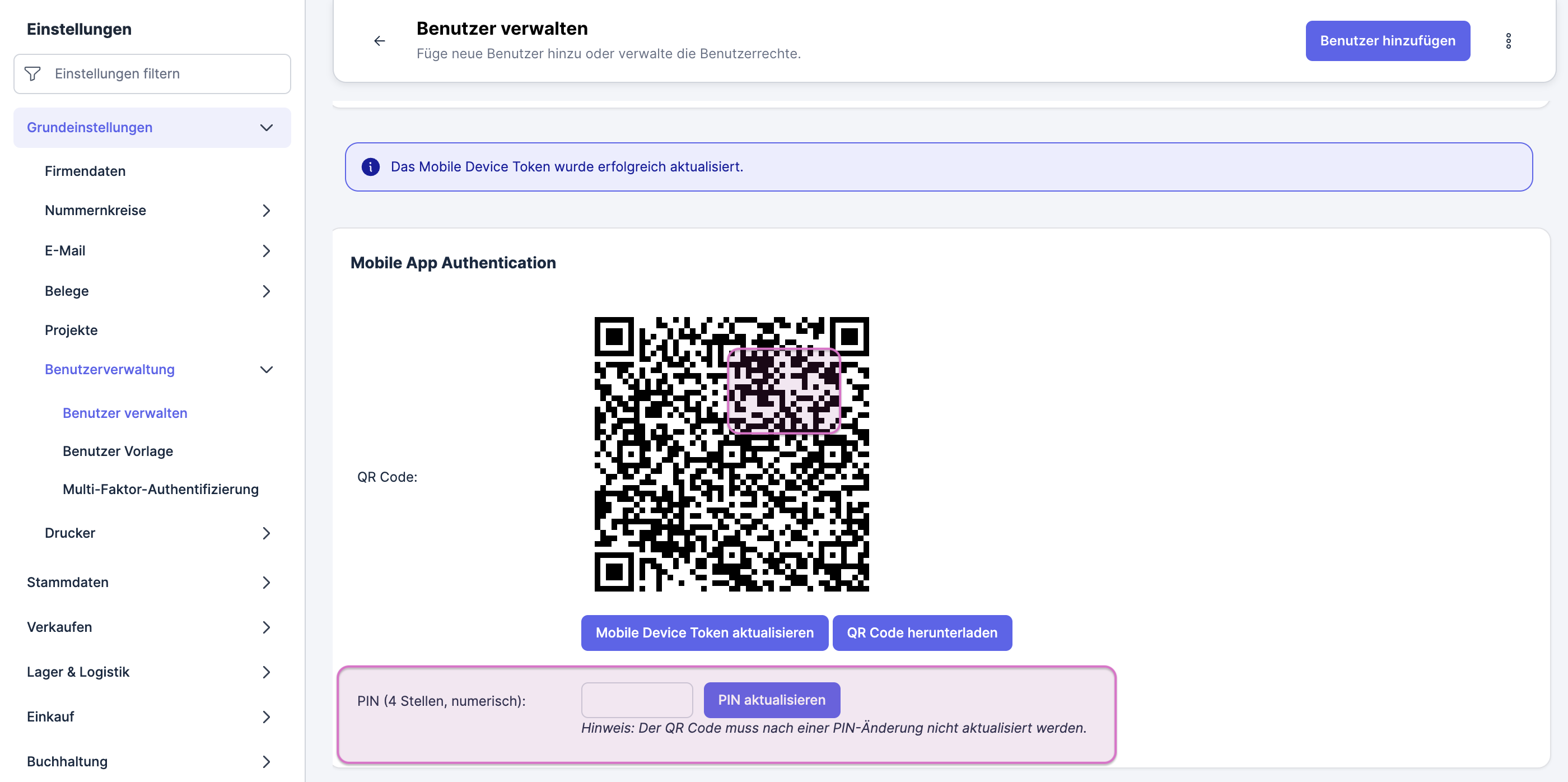Click Mobile Device Token aktualisieren button
Image resolution: width=1568 pixels, height=782 pixels.
coord(704,633)
